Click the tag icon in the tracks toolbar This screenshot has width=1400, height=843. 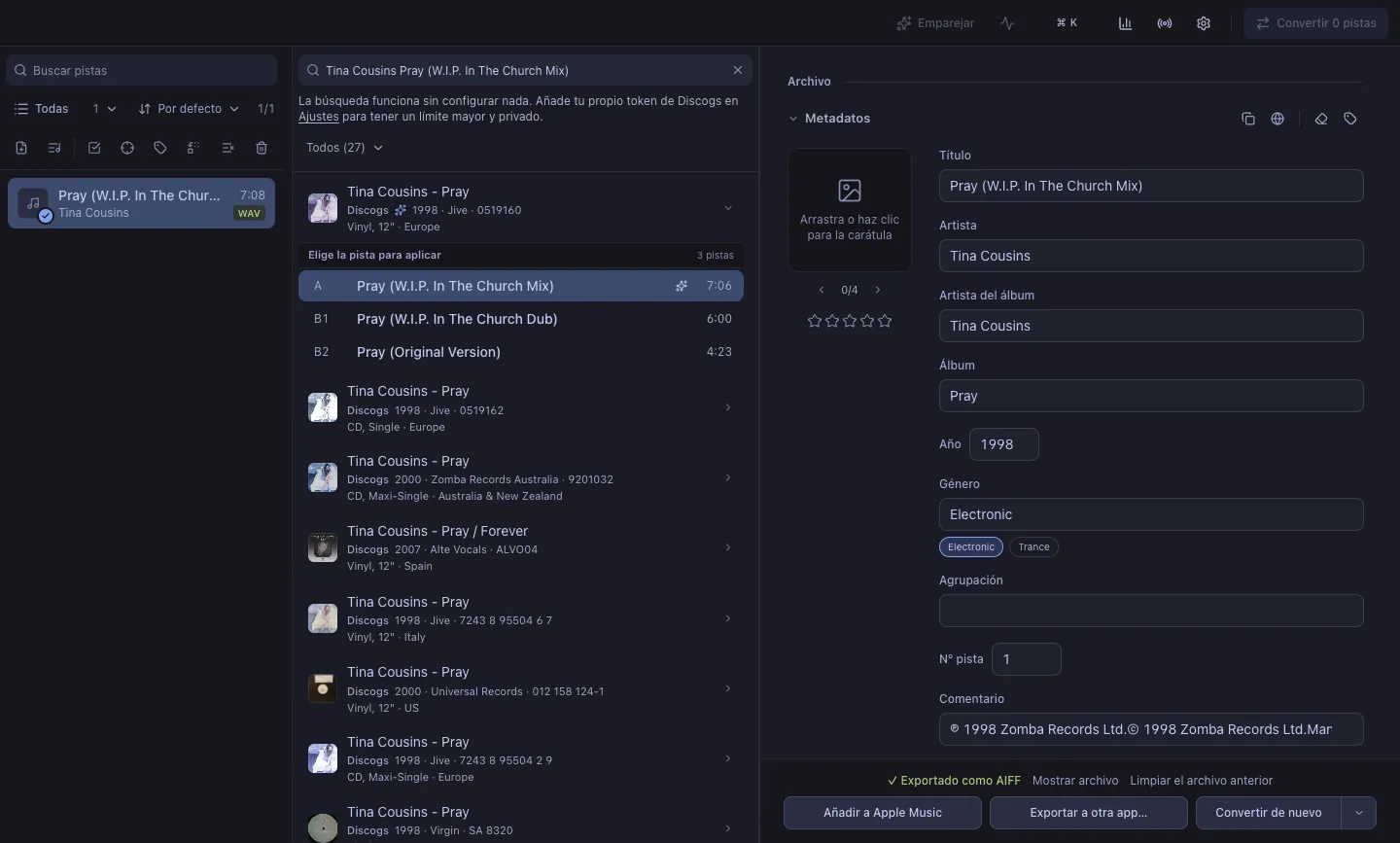[160, 148]
